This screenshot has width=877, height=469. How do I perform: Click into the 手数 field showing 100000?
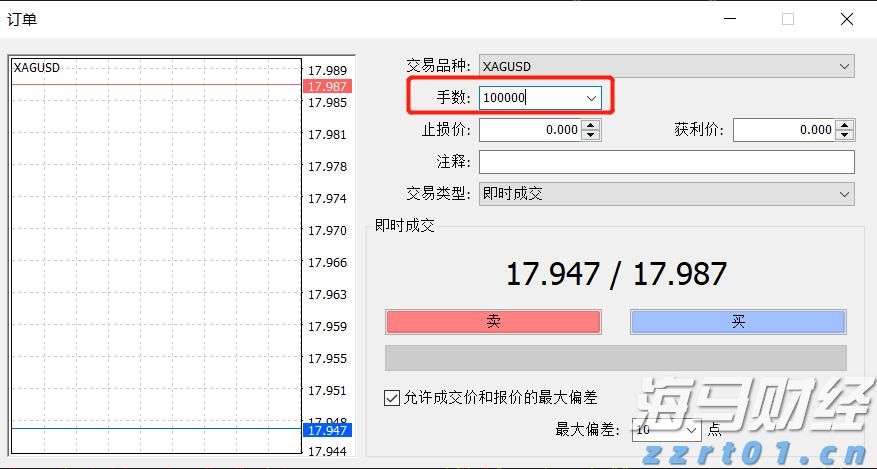click(x=528, y=98)
